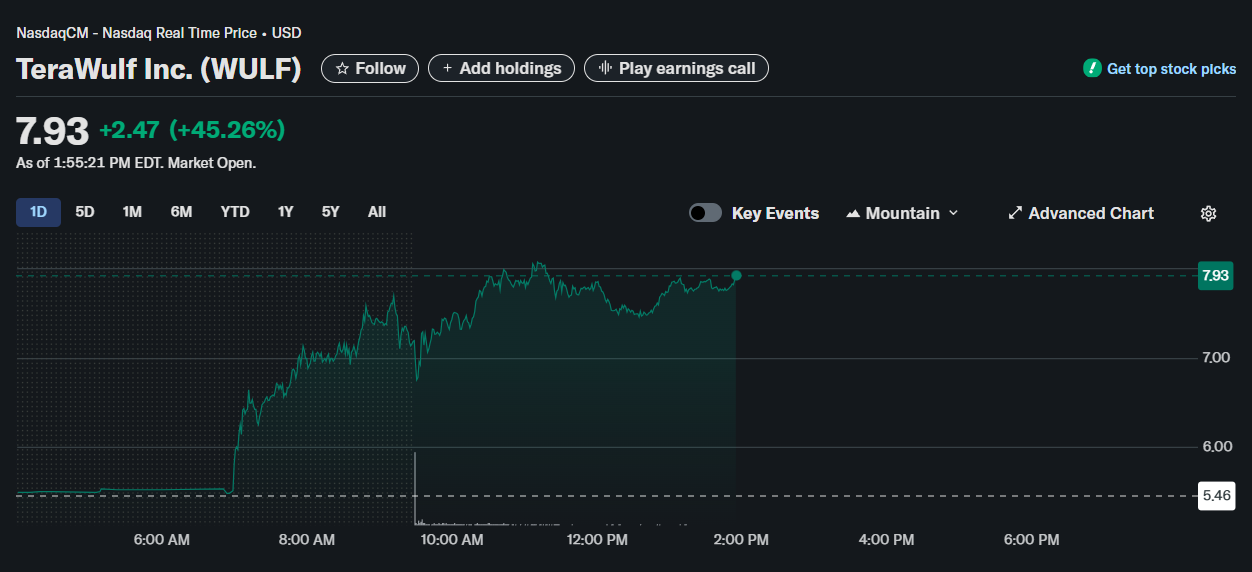Image resolution: width=1252 pixels, height=572 pixels.
Task: Click the 6:00 PM time axis label
Action: pyautogui.click(x=1031, y=540)
